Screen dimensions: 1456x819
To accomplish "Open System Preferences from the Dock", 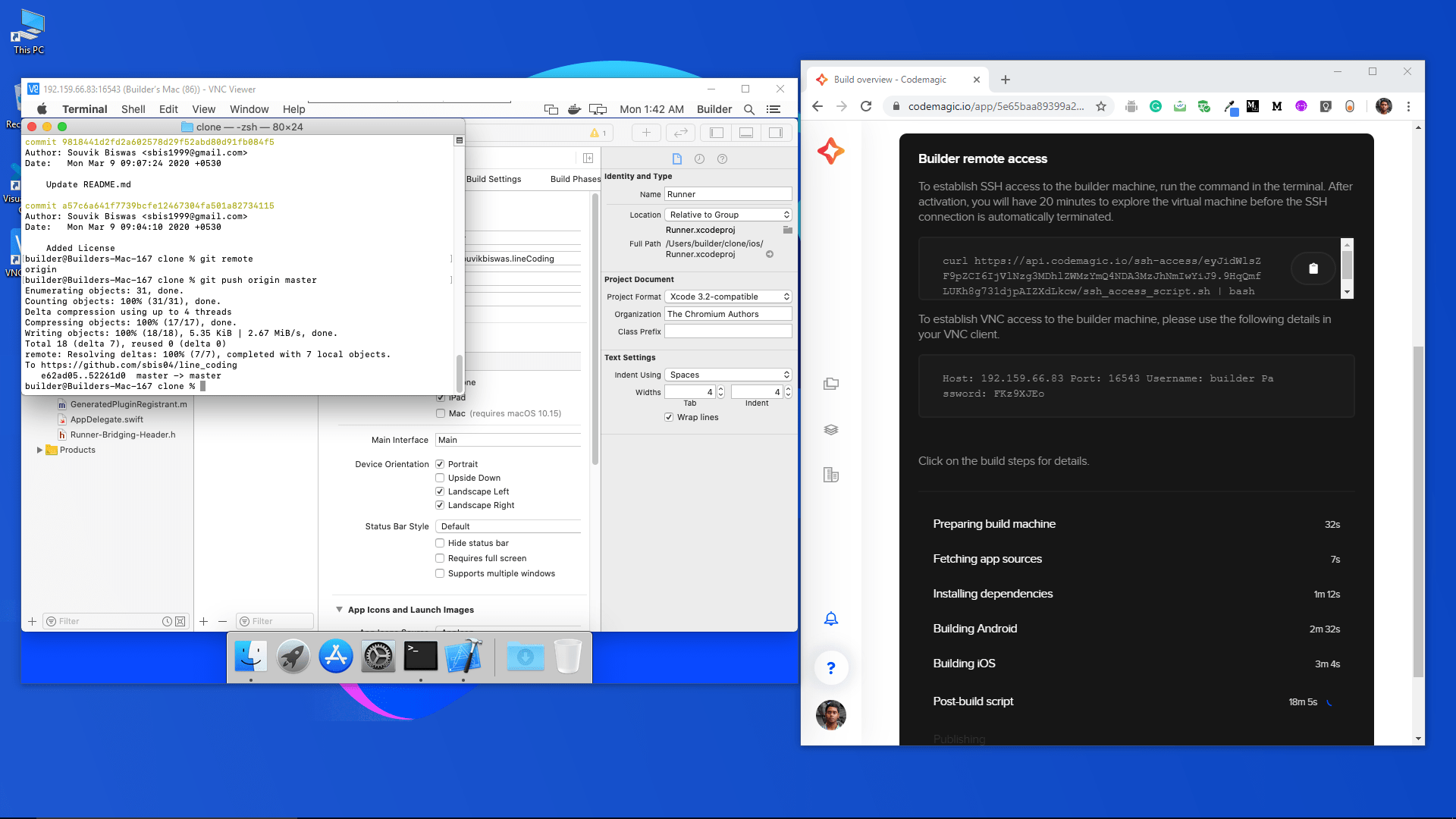I will (378, 657).
